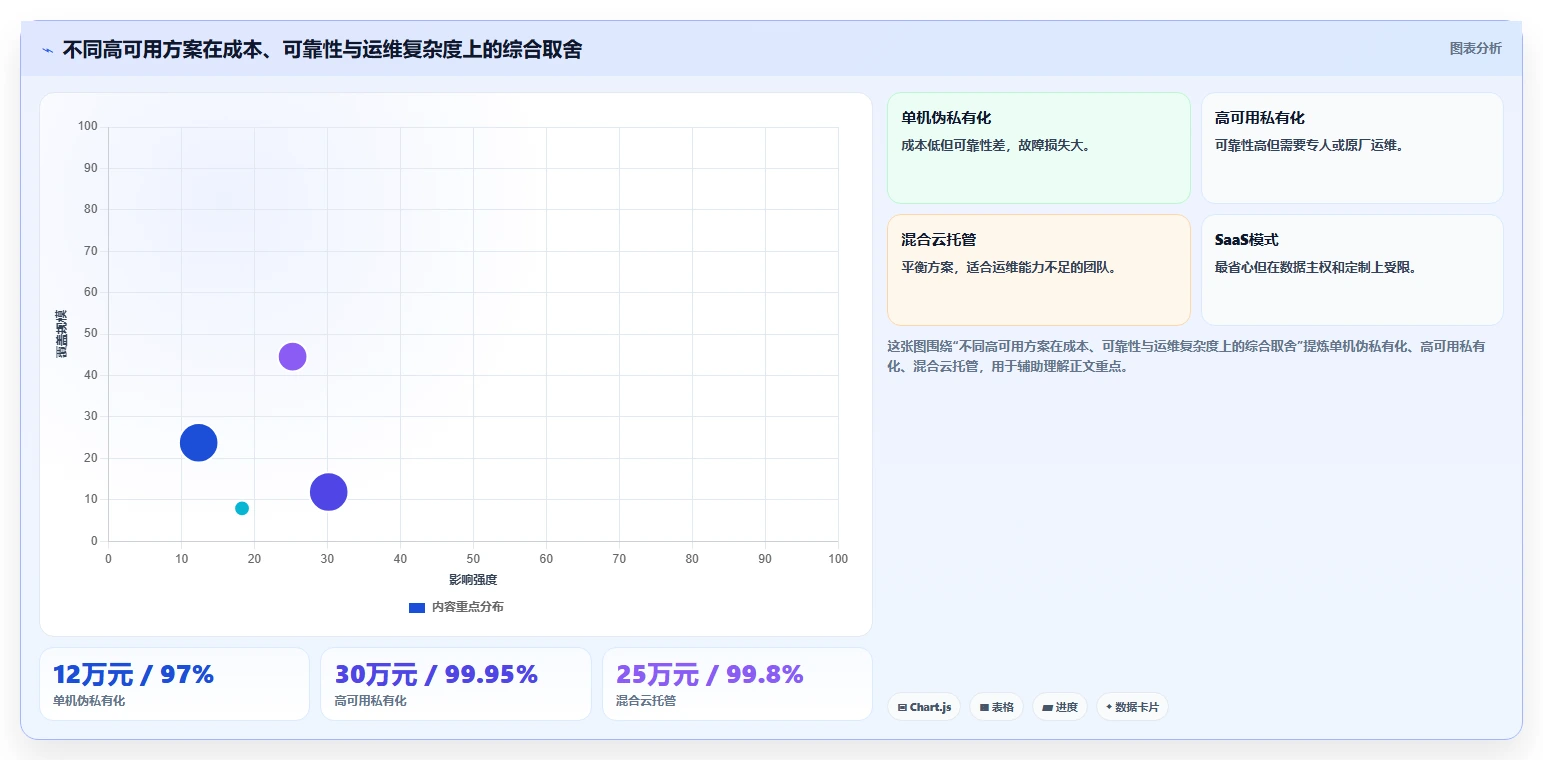
Task: Click the 25万元 / 99.8% stat card
Action: pyautogui.click(x=737, y=684)
